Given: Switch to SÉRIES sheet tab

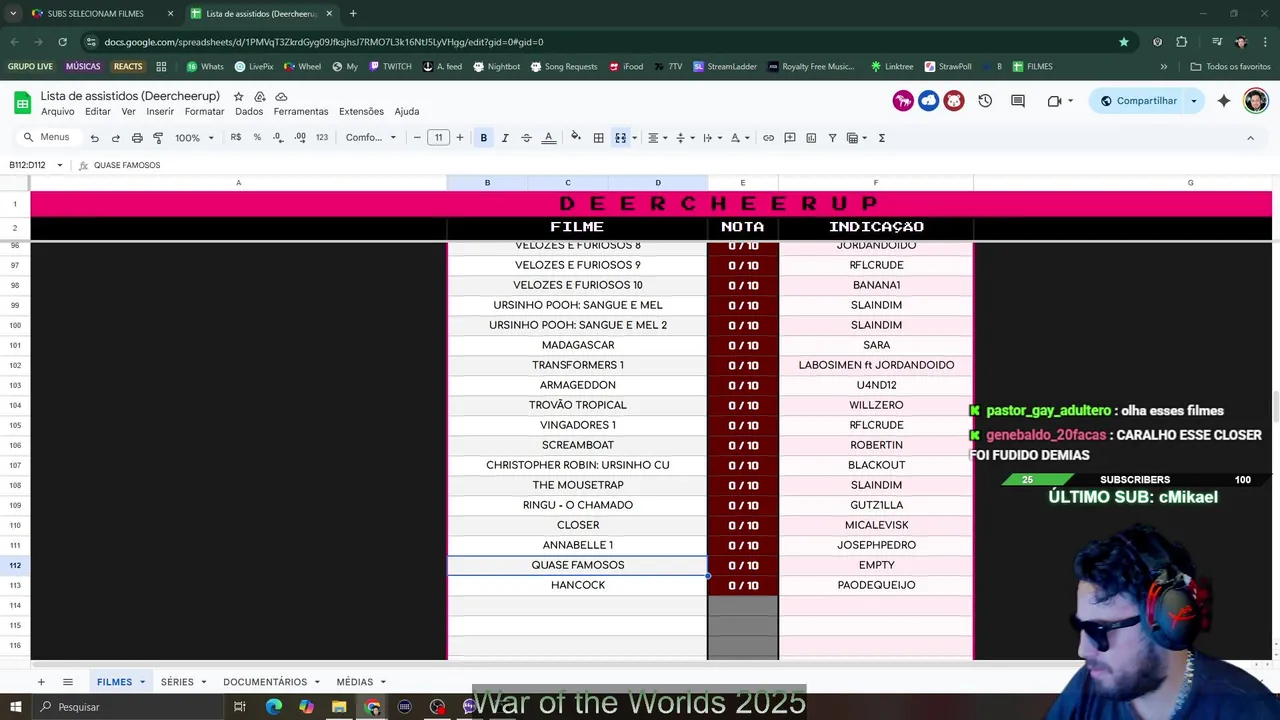Looking at the screenshot, I should [177, 682].
